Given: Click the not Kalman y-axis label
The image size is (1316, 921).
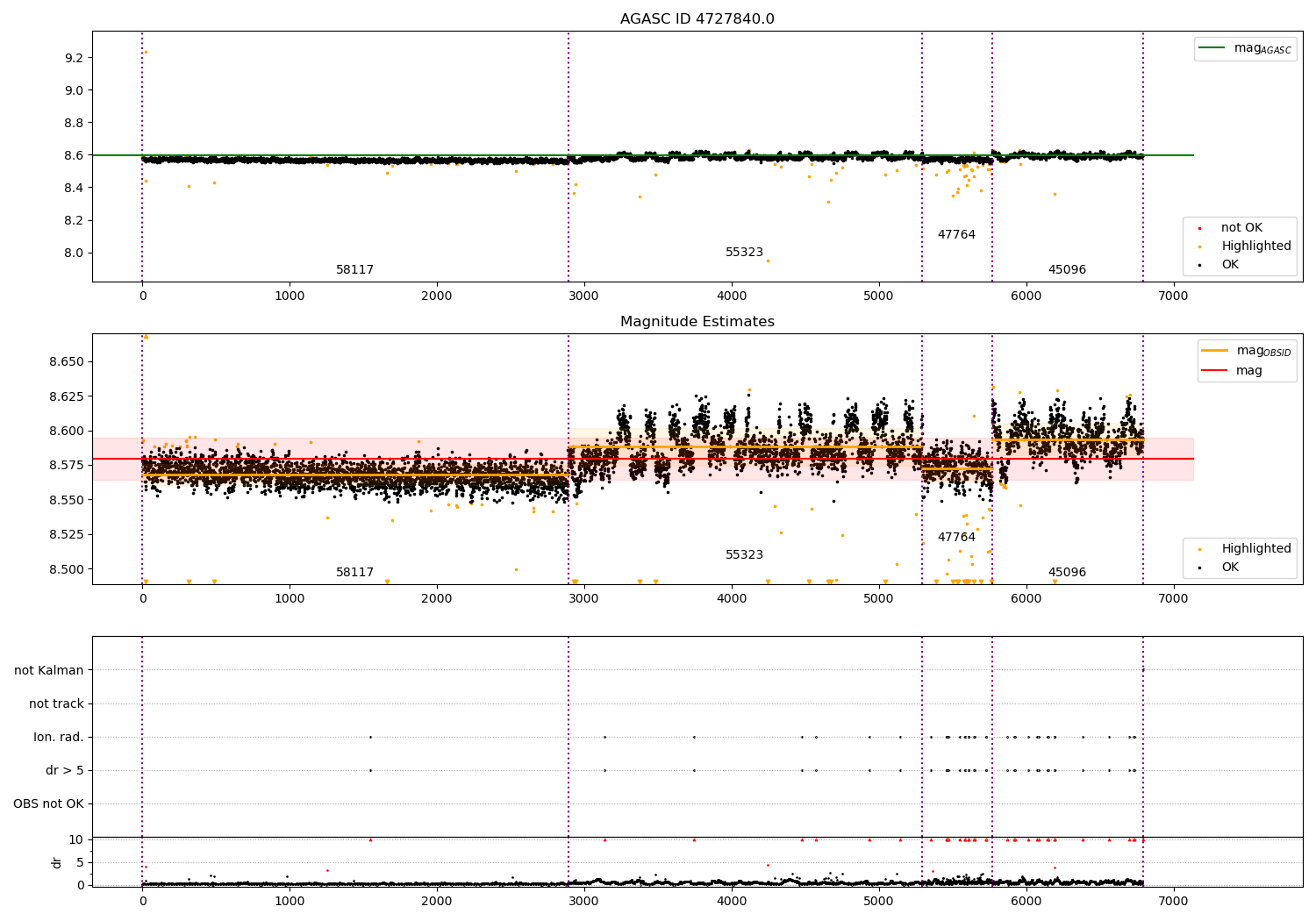Looking at the screenshot, I should 49,671.
